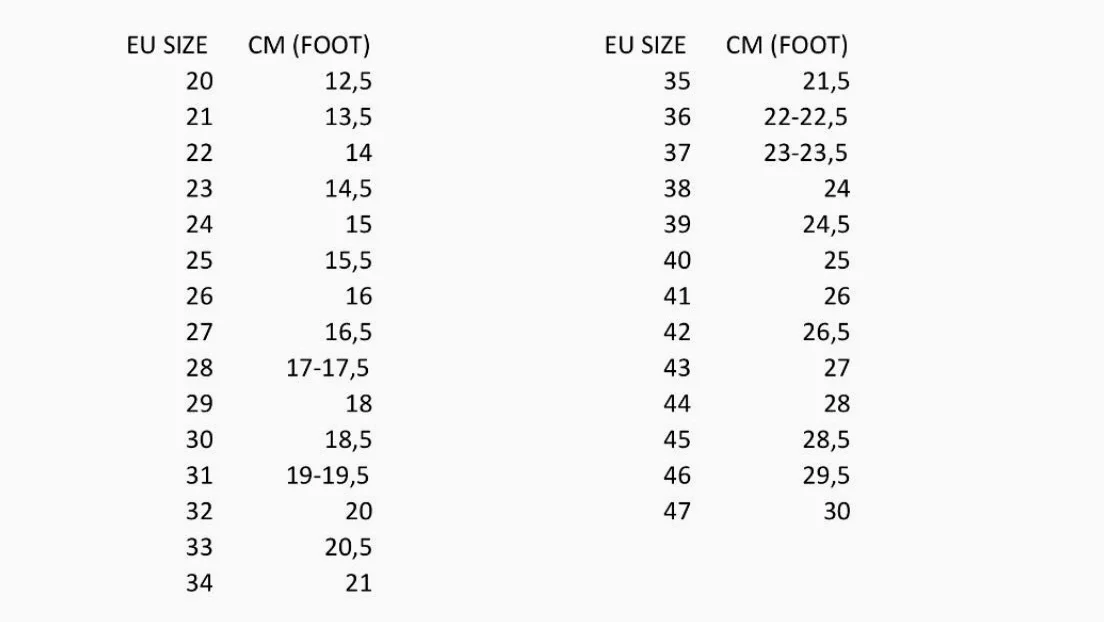Select the 30 cm foot value
The height and width of the screenshot is (622, 1104).
(x=836, y=511)
